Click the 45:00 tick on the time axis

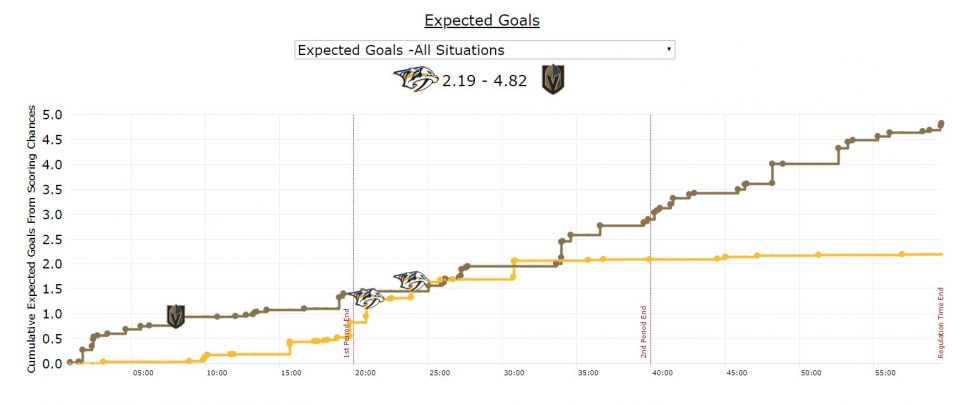pyautogui.click(x=737, y=374)
